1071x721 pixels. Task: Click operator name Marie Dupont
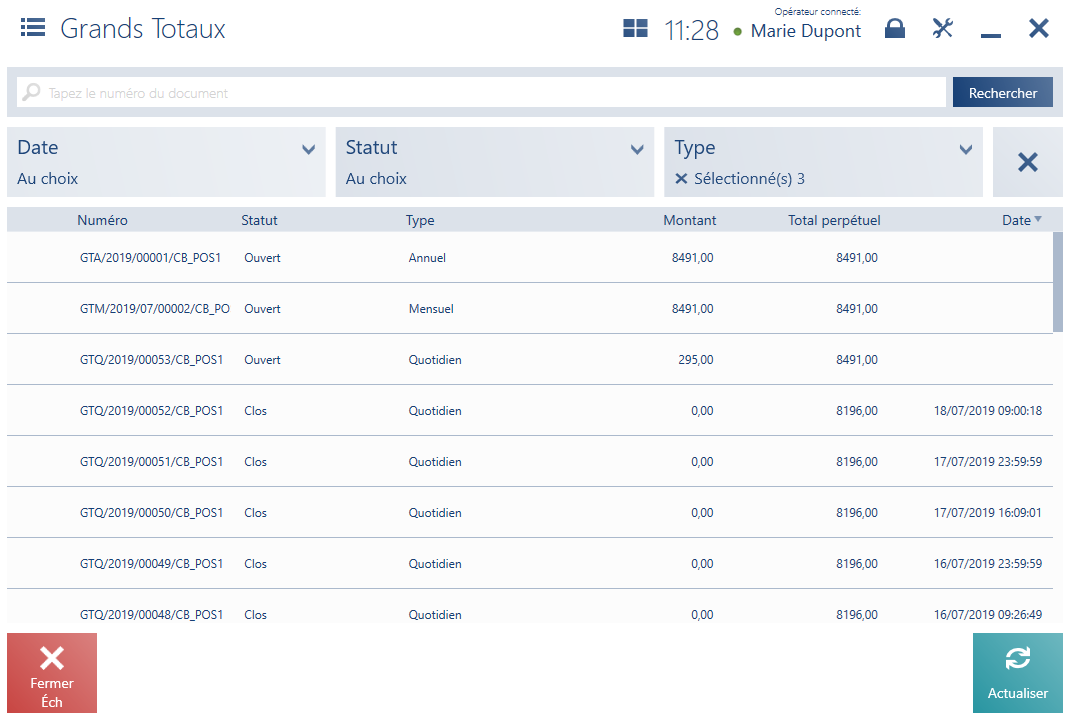point(805,31)
